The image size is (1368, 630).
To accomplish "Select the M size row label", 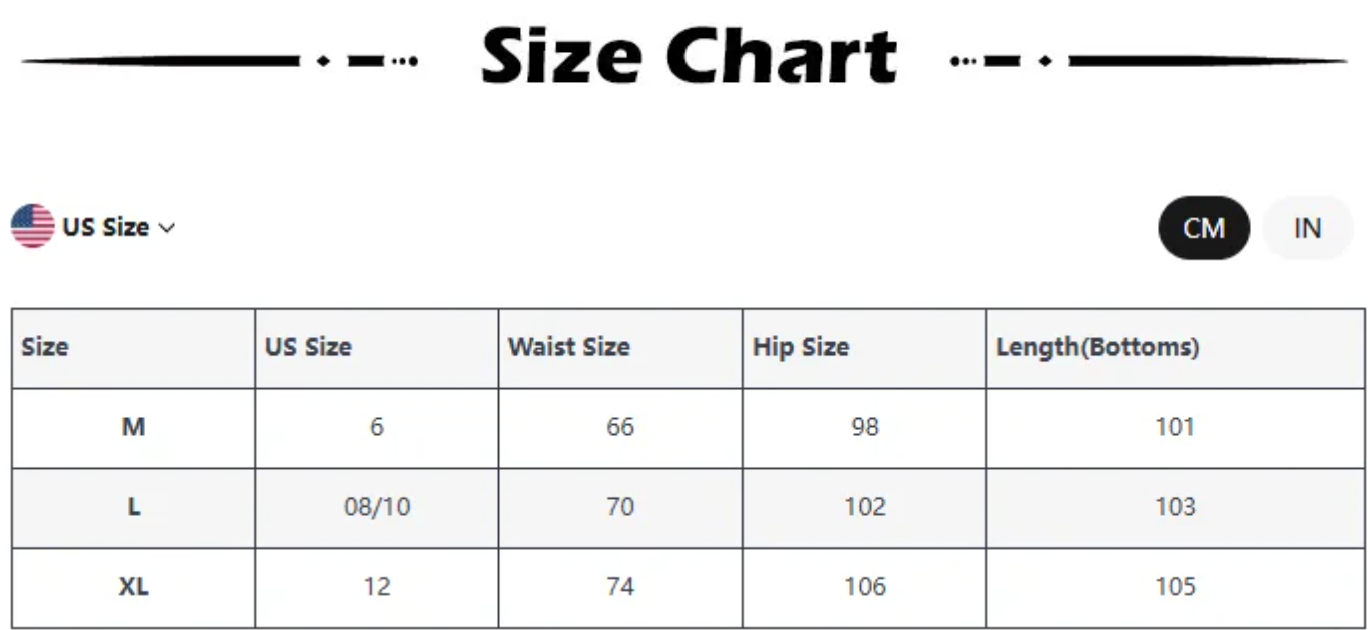I will [x=133, y=427].
